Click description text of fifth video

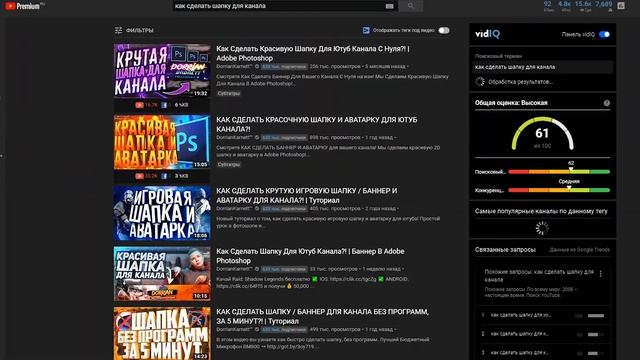pos(322,343)
